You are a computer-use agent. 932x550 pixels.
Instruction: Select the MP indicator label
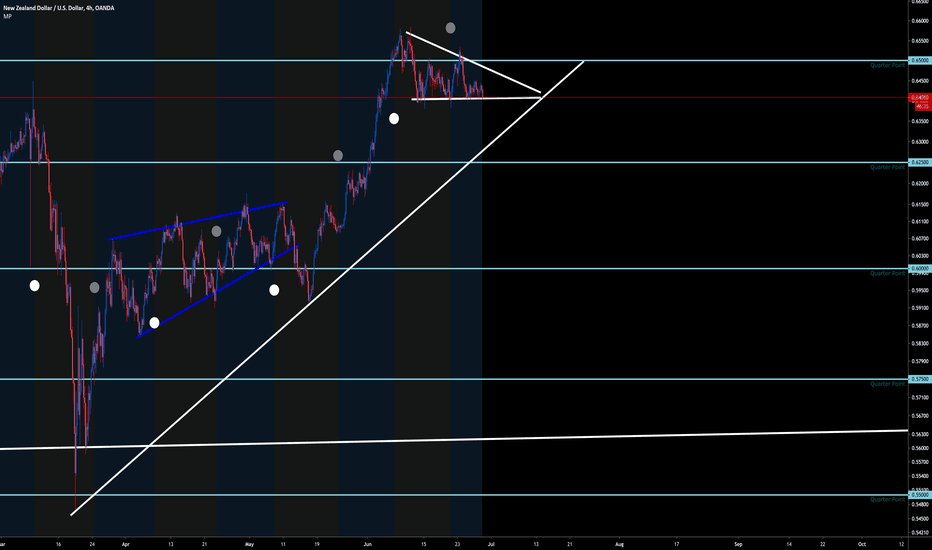7,16
